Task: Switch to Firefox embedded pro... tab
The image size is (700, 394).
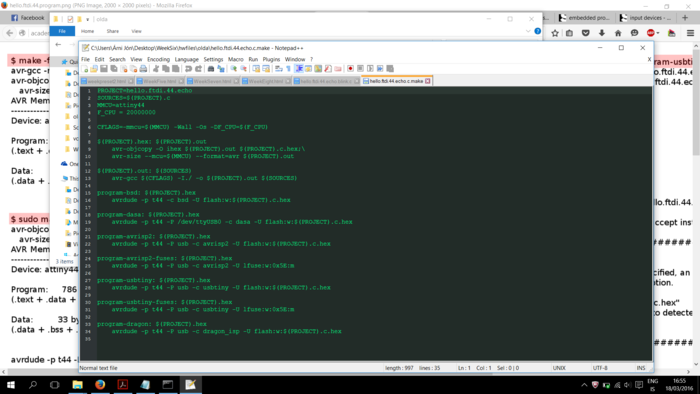Action: pyautogui.click(x=585, y=18)
